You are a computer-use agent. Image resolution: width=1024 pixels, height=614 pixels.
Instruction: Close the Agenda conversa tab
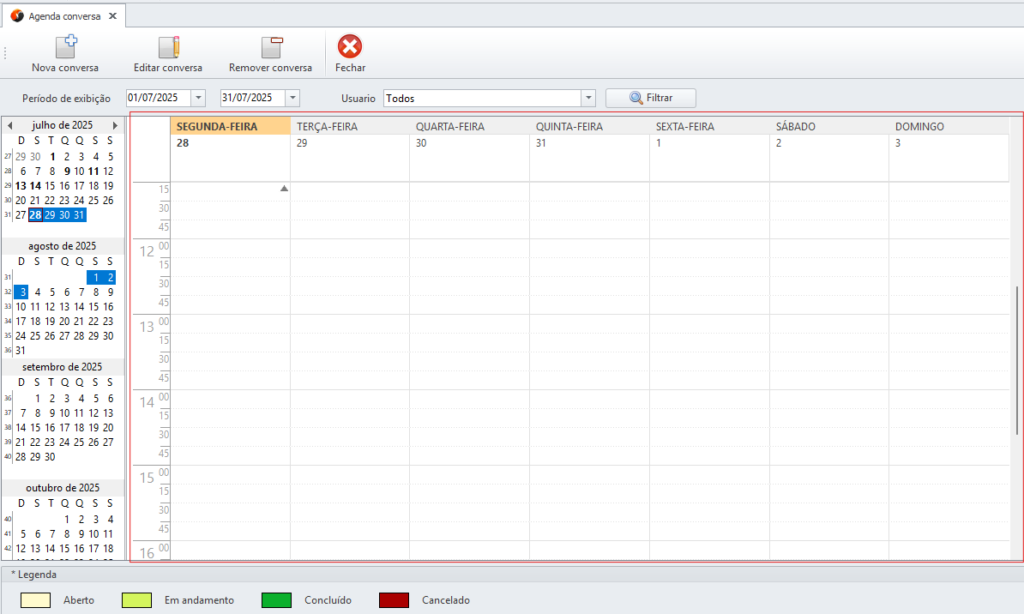(111, 16)
